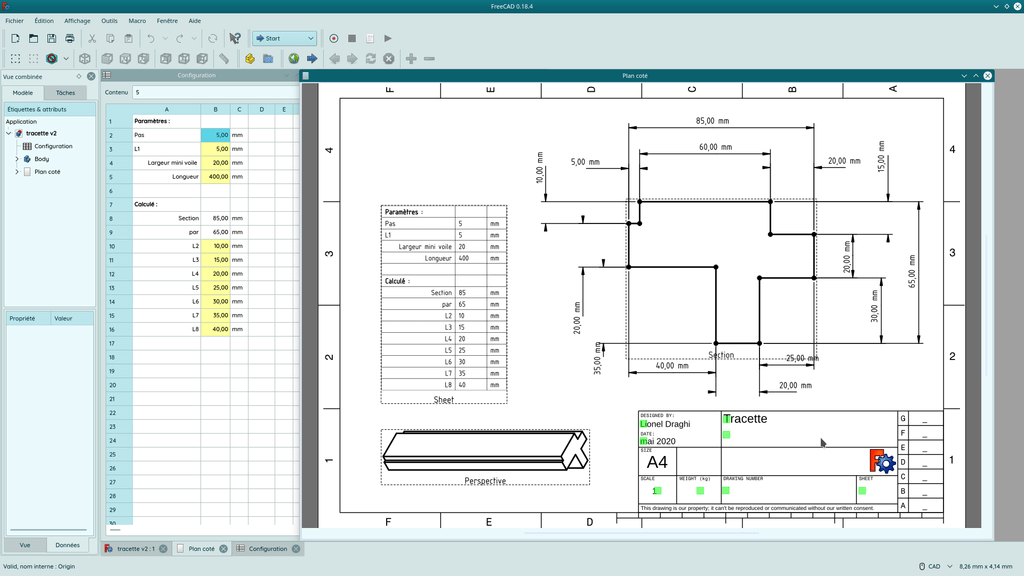Open the Aide menu
This screenshot has width=1024, height=576.
[195, 21]
